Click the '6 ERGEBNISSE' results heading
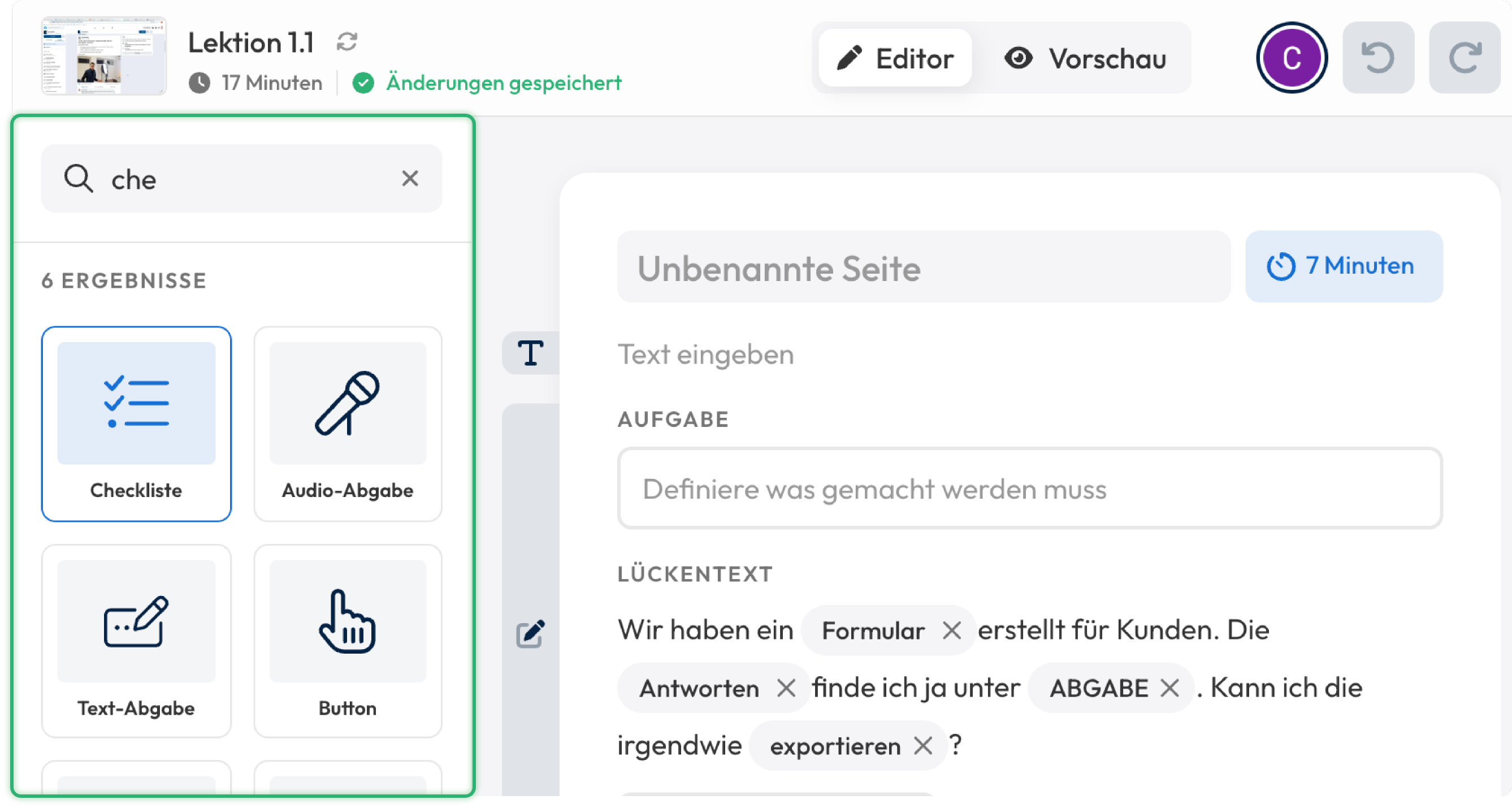 click(124, 280)
